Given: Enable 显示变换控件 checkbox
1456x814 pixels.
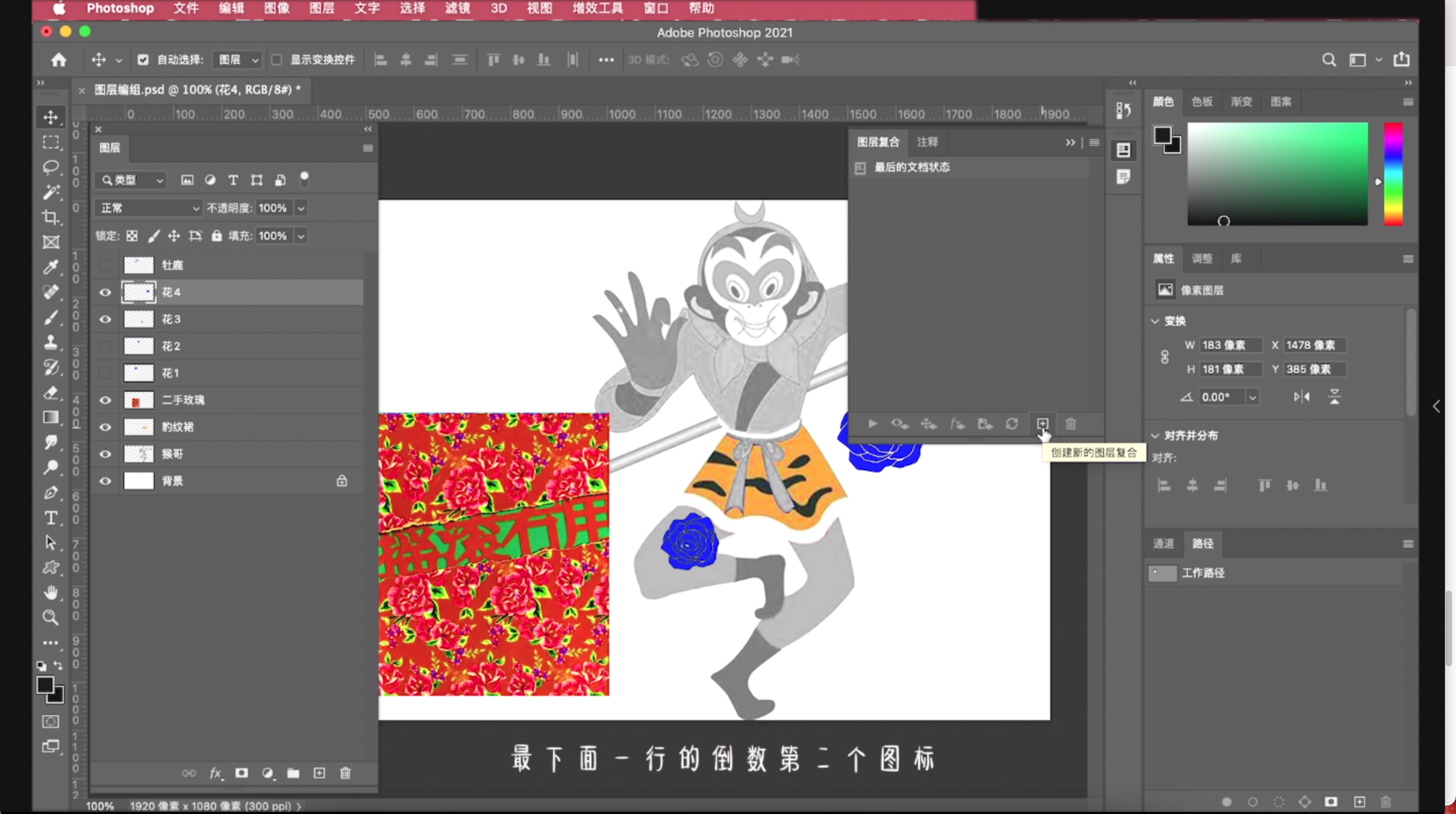Looking at the screenshot, I should pos(277,60).
